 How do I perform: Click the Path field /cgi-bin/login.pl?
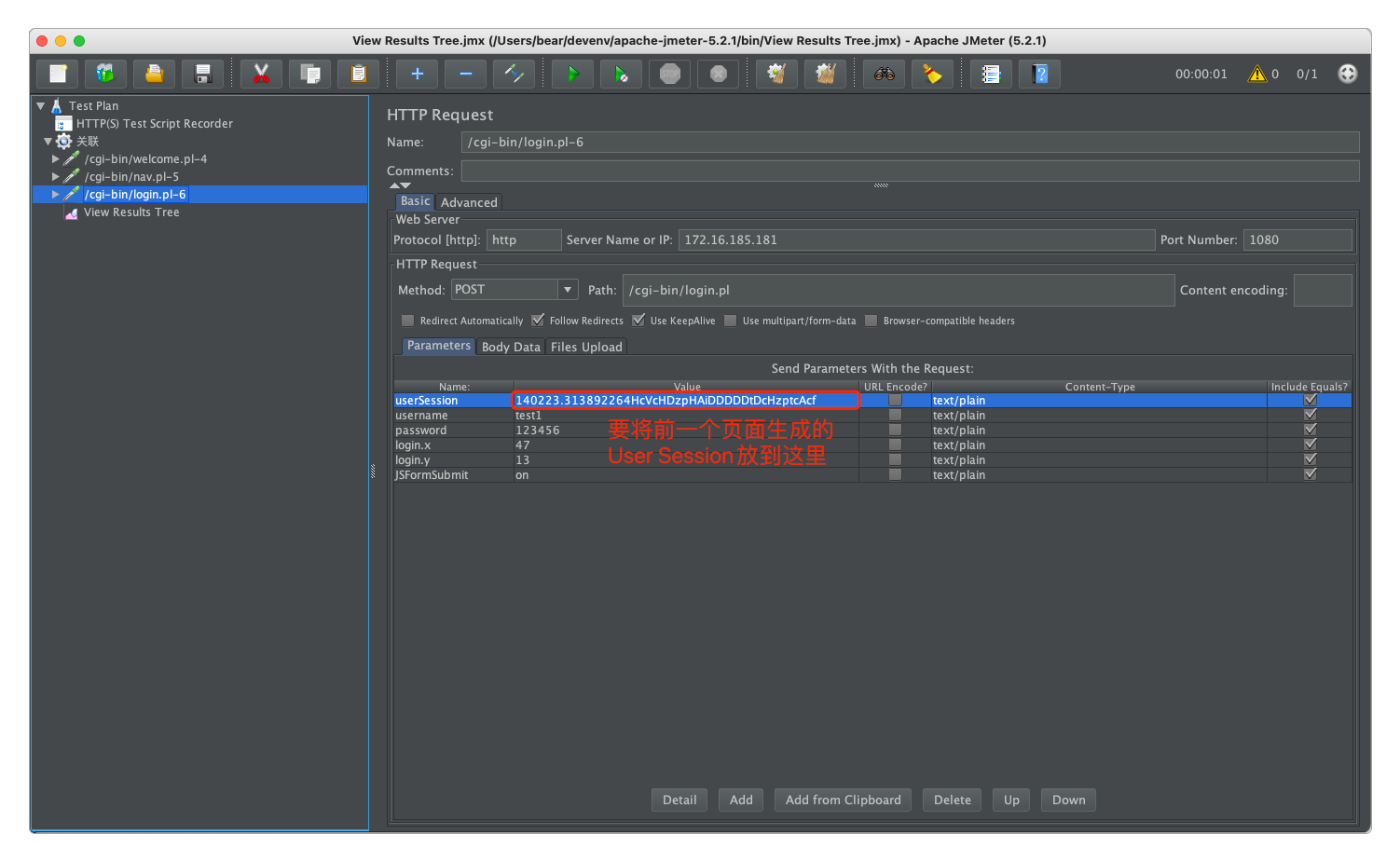click(x=899, y=290)
